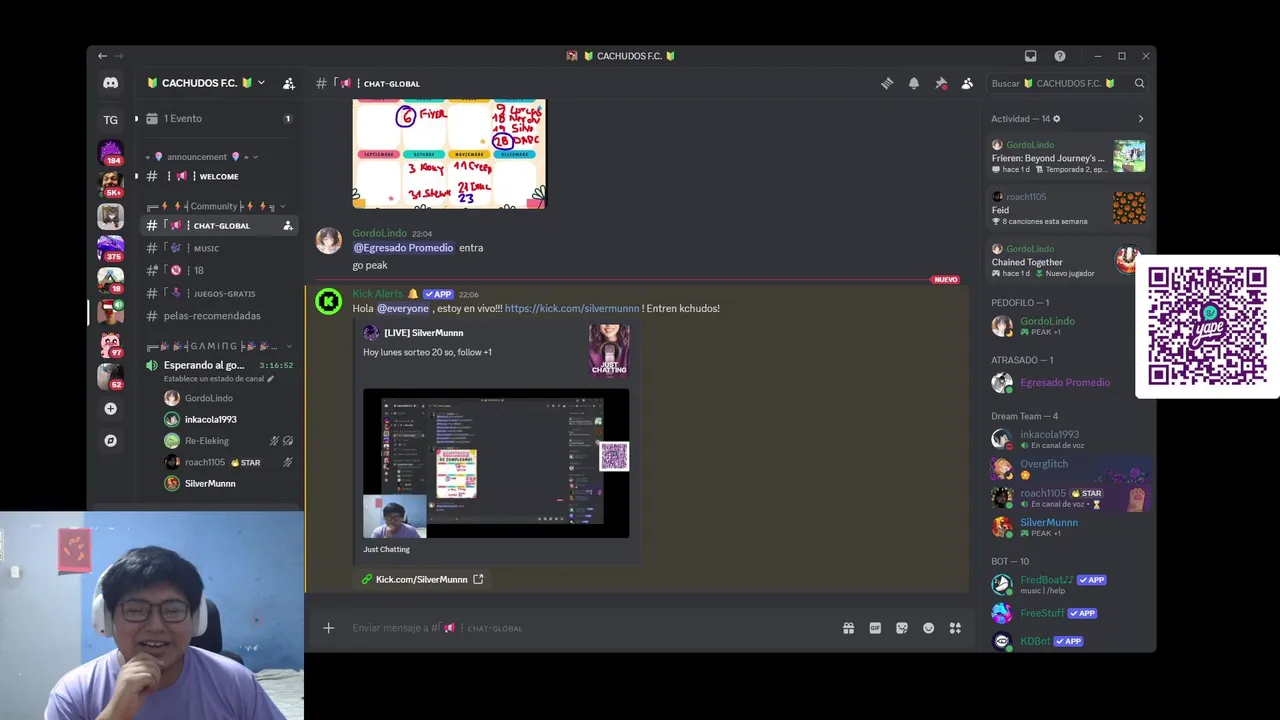
Task: Collapse announcement category
Action: [203, 157]
